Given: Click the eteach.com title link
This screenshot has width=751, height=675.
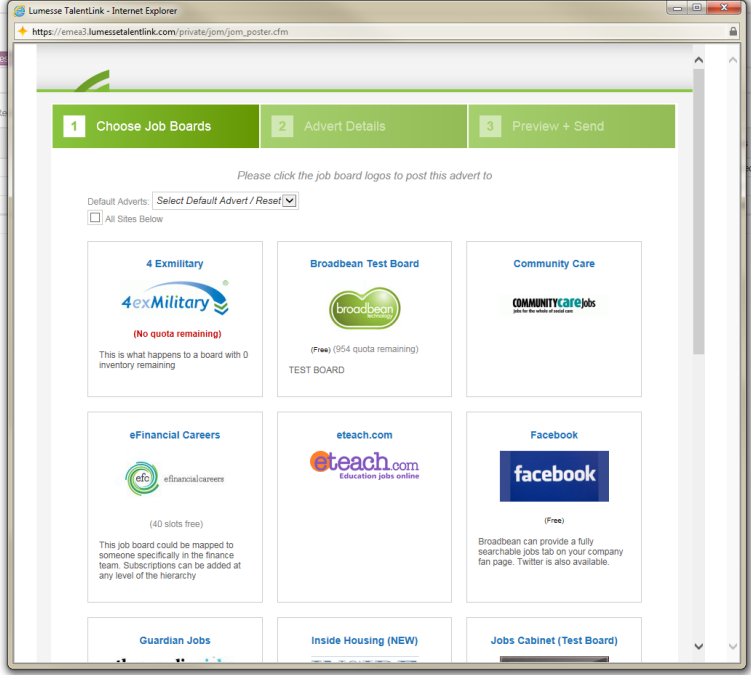Looking at the screenshot, I should (364, 435).
